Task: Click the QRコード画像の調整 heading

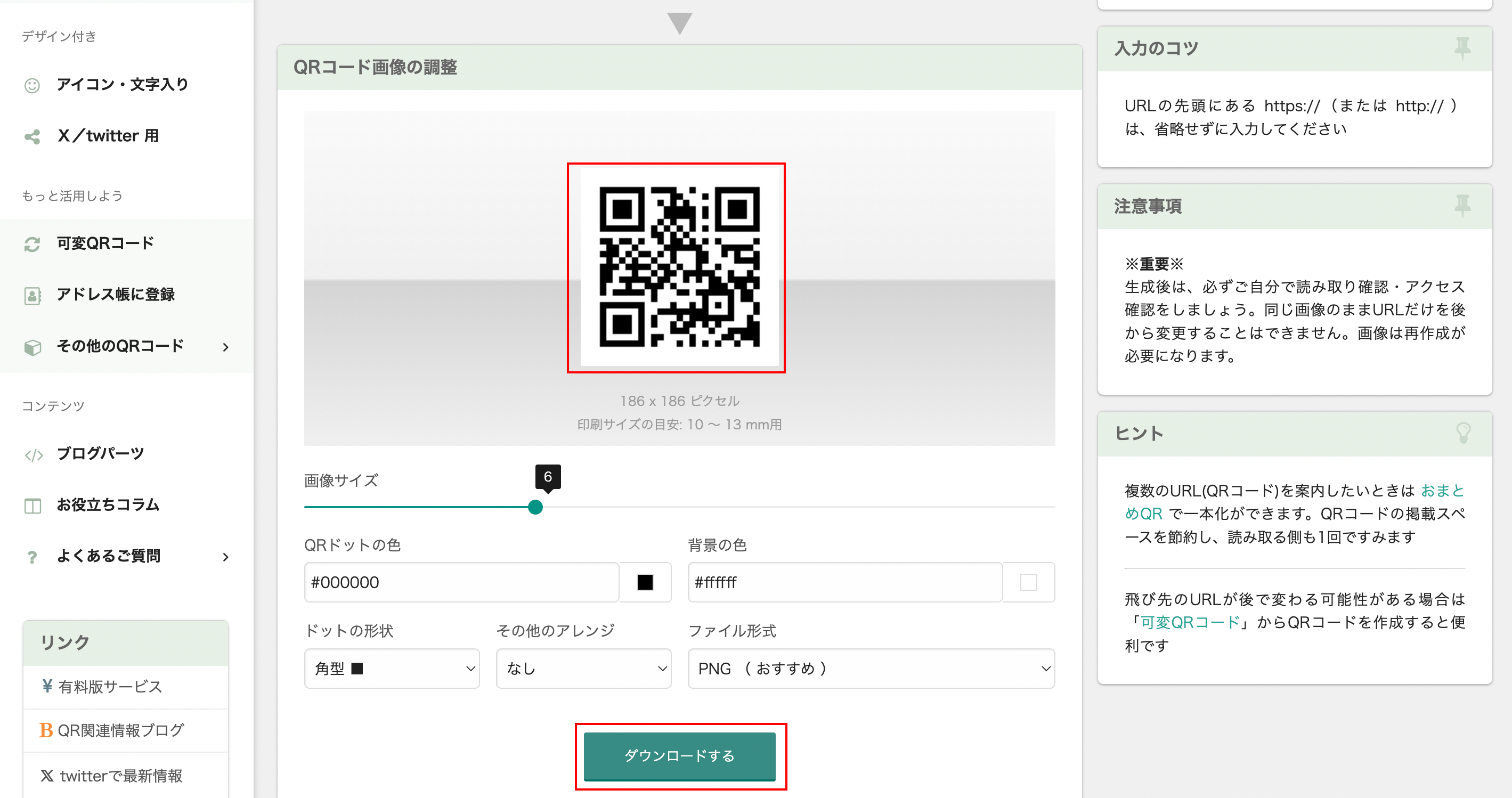Action: pyautogui.click(x=375, y=67)
